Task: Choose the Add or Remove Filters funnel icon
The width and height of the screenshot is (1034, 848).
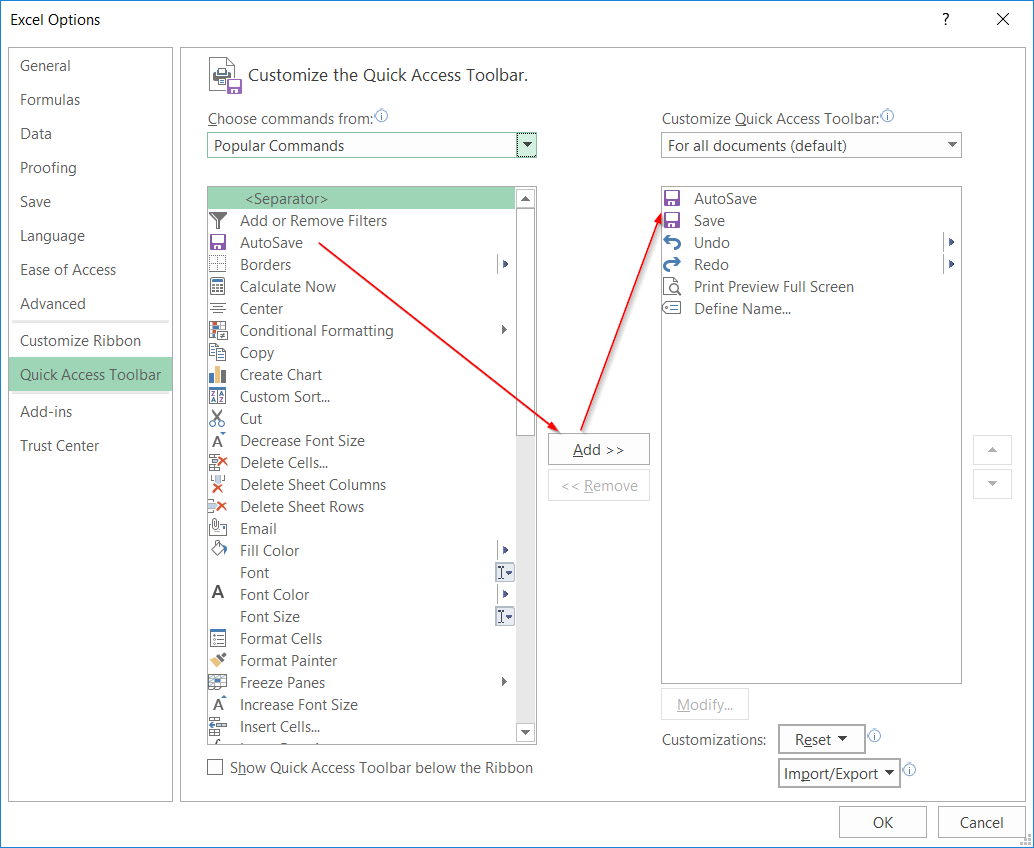Action: pyautogui.click(x=218, y=221)
